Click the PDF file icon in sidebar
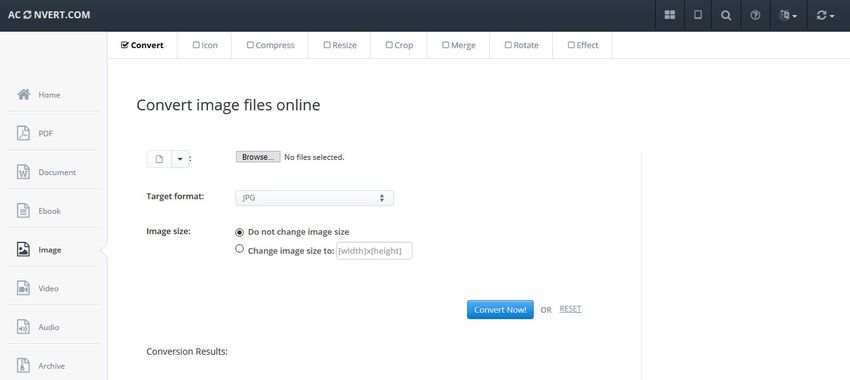850x380 pixels. [23, 133]
